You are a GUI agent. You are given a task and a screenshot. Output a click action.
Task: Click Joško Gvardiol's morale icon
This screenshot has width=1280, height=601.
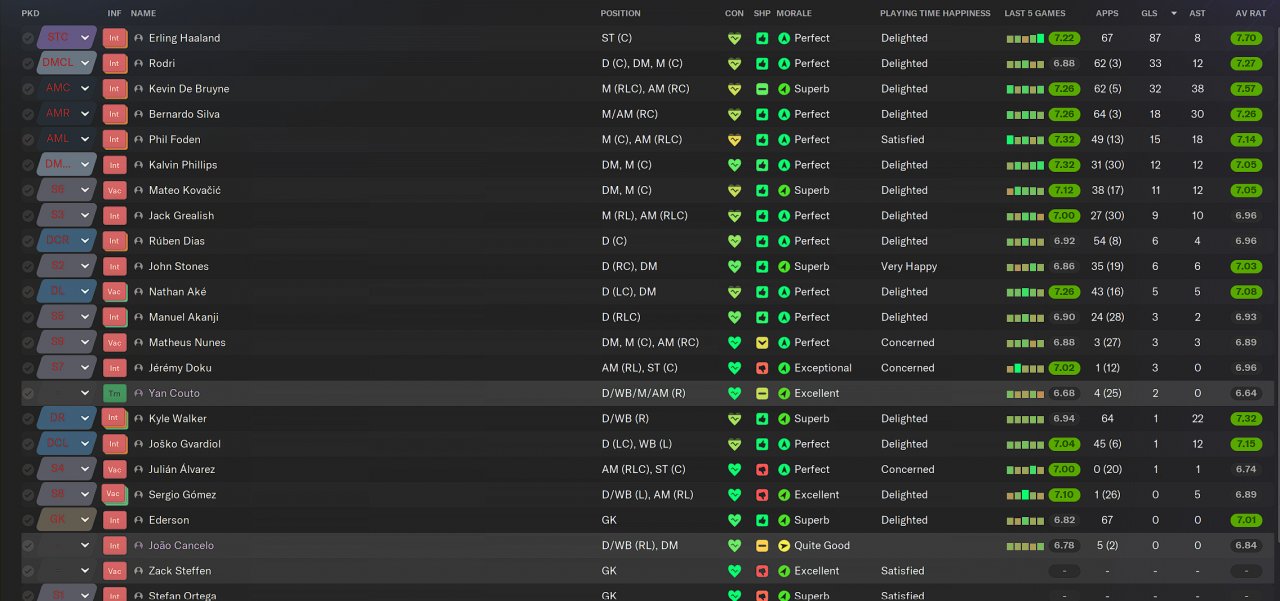tap(784, 444)
